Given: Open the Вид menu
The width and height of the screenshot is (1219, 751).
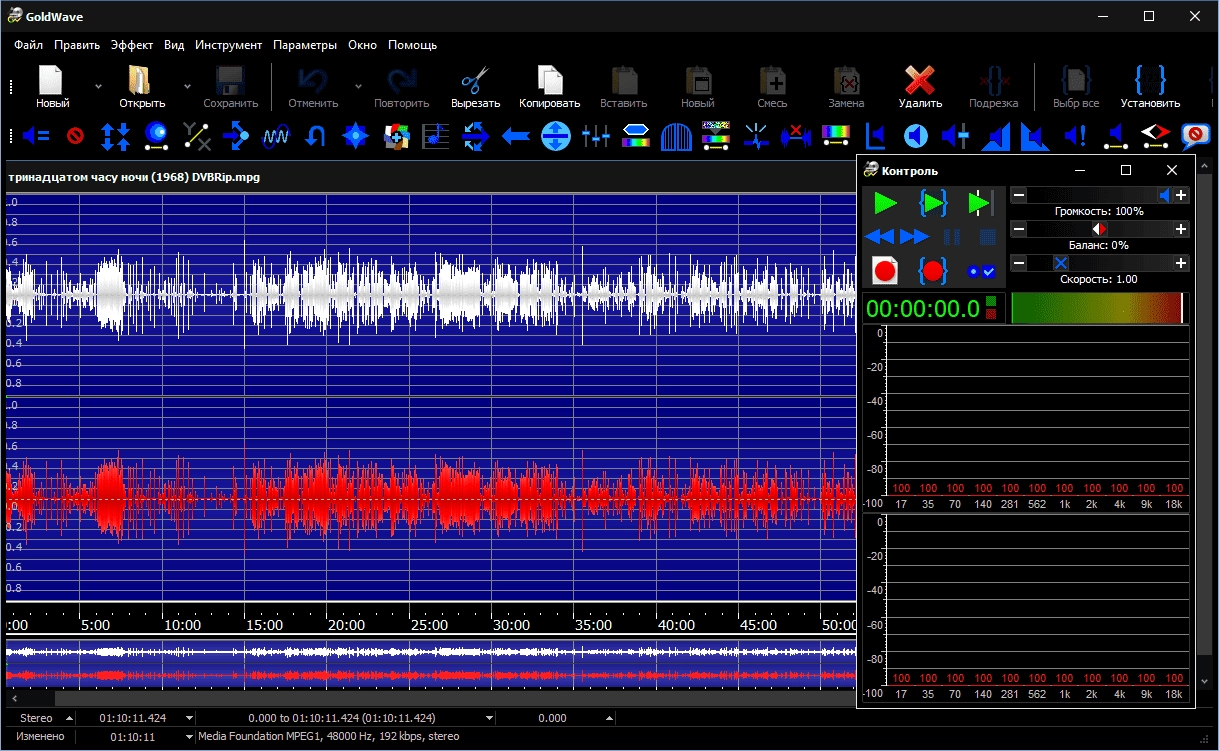Looking at the screenshot, I should tap(174, 45).
